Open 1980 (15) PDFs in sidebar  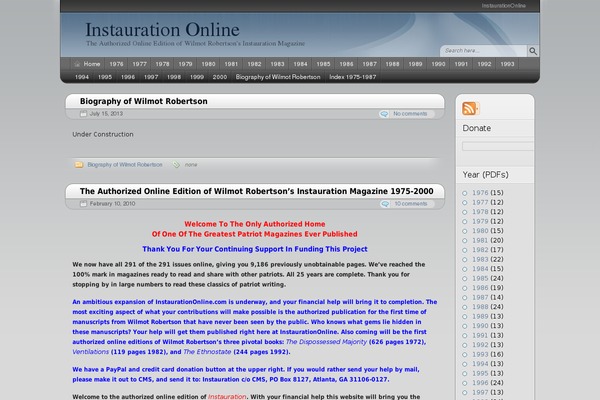pyautogui.click(x=488, y=231)
